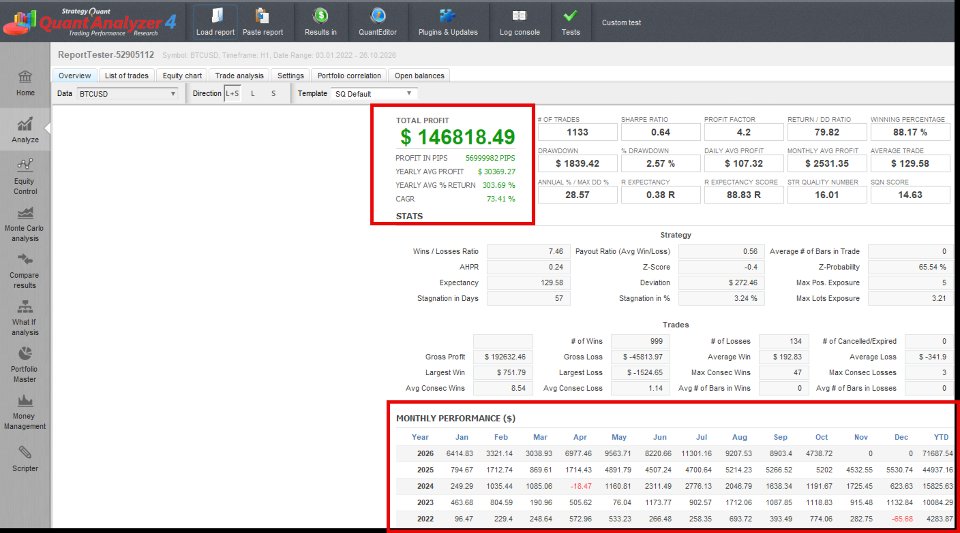Click the 2026 year row label
Viewport: 960px width, 533px height.
425,453
